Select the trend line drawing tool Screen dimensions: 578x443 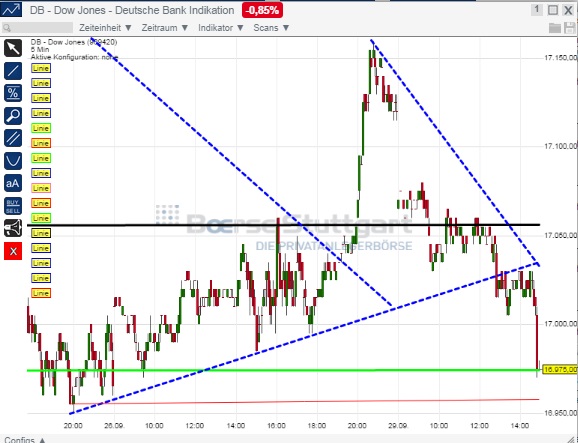[13, 71]
